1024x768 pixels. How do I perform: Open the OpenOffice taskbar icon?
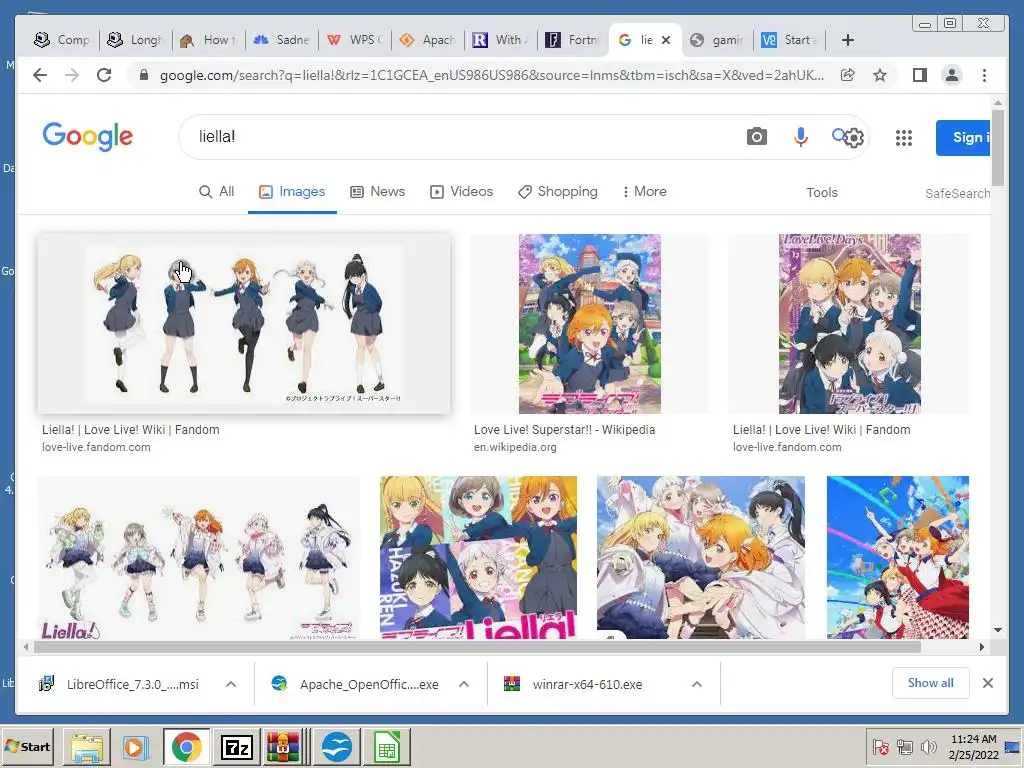pyautogui.click(x=337, y=746)
